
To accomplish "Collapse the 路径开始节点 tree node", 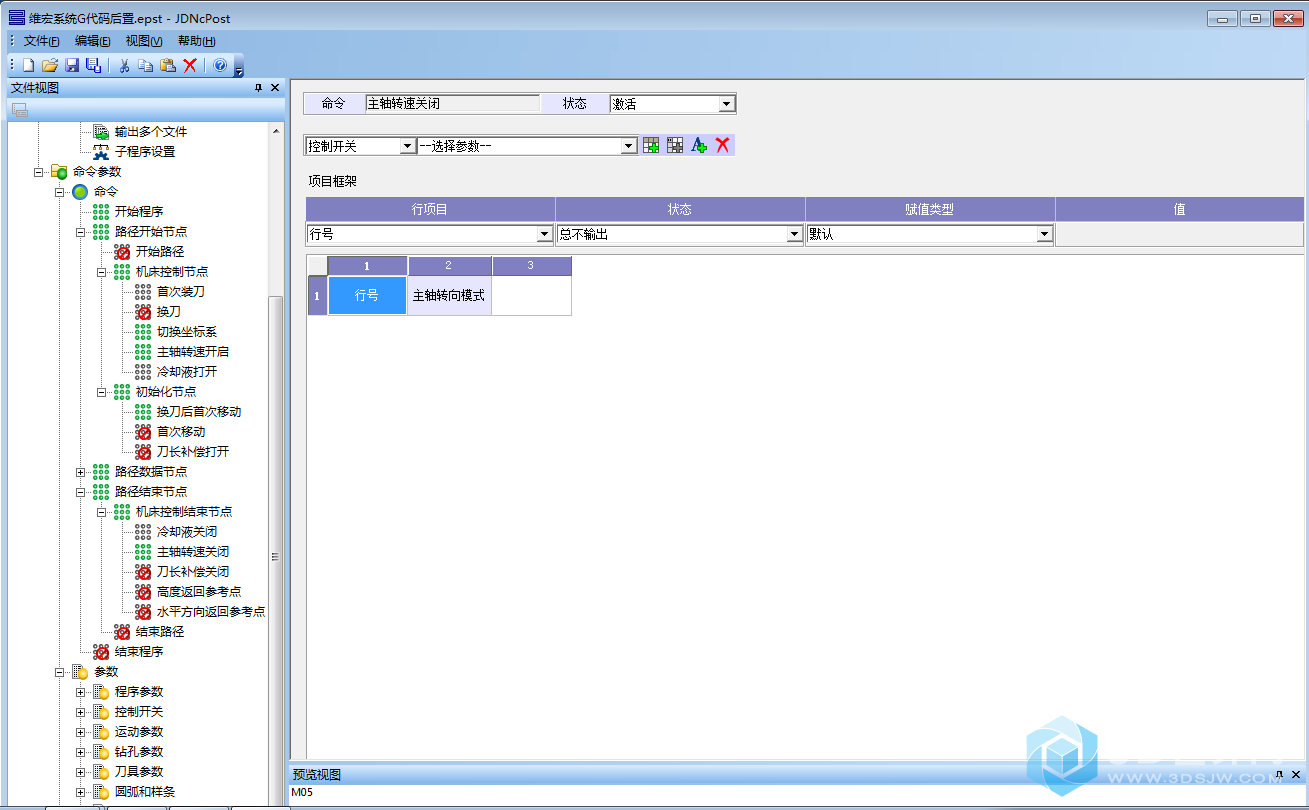I will pos(81,232).
